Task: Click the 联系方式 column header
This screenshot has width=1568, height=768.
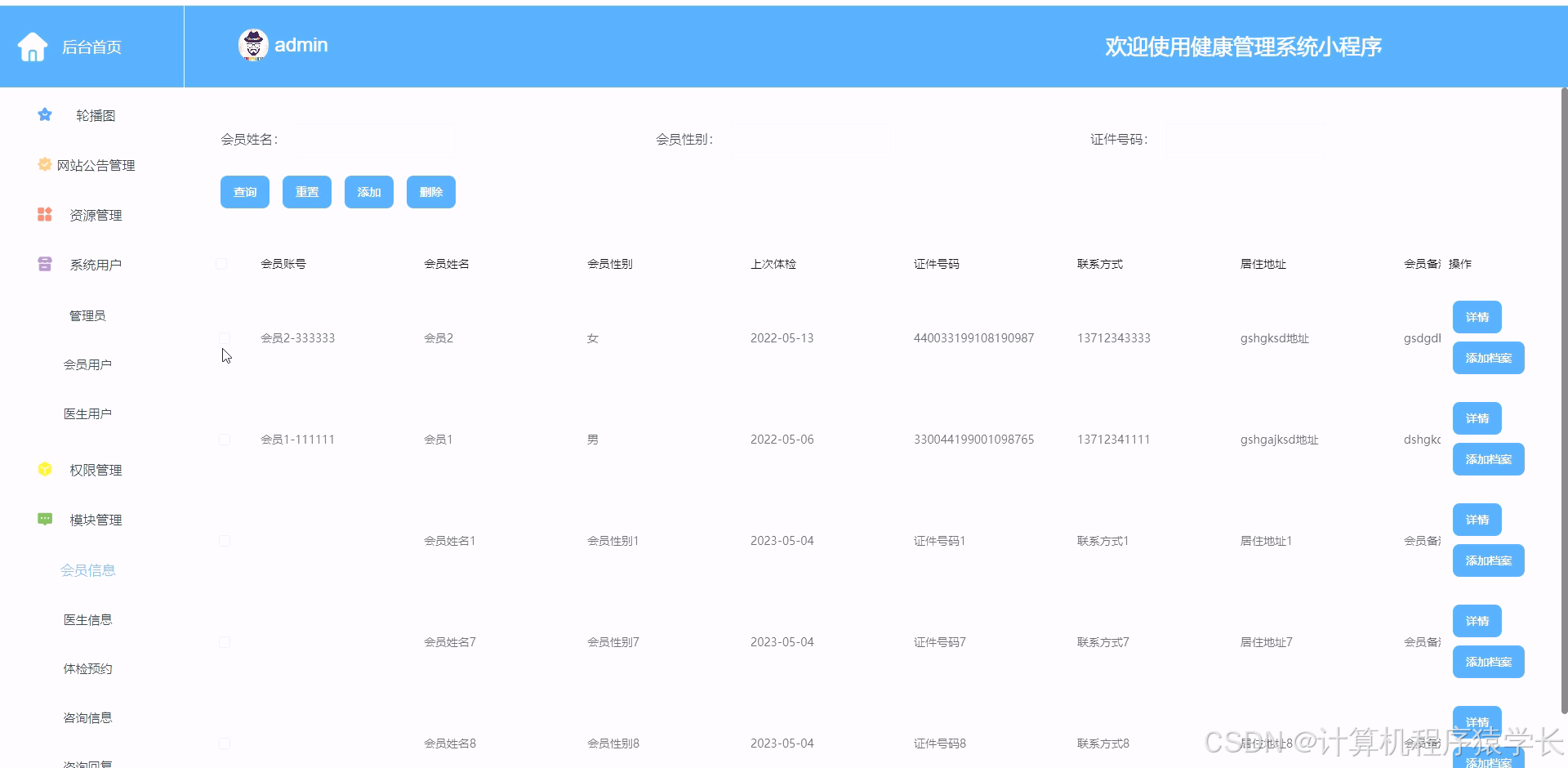Action: pyautogui.click(x=1100, y=264)
